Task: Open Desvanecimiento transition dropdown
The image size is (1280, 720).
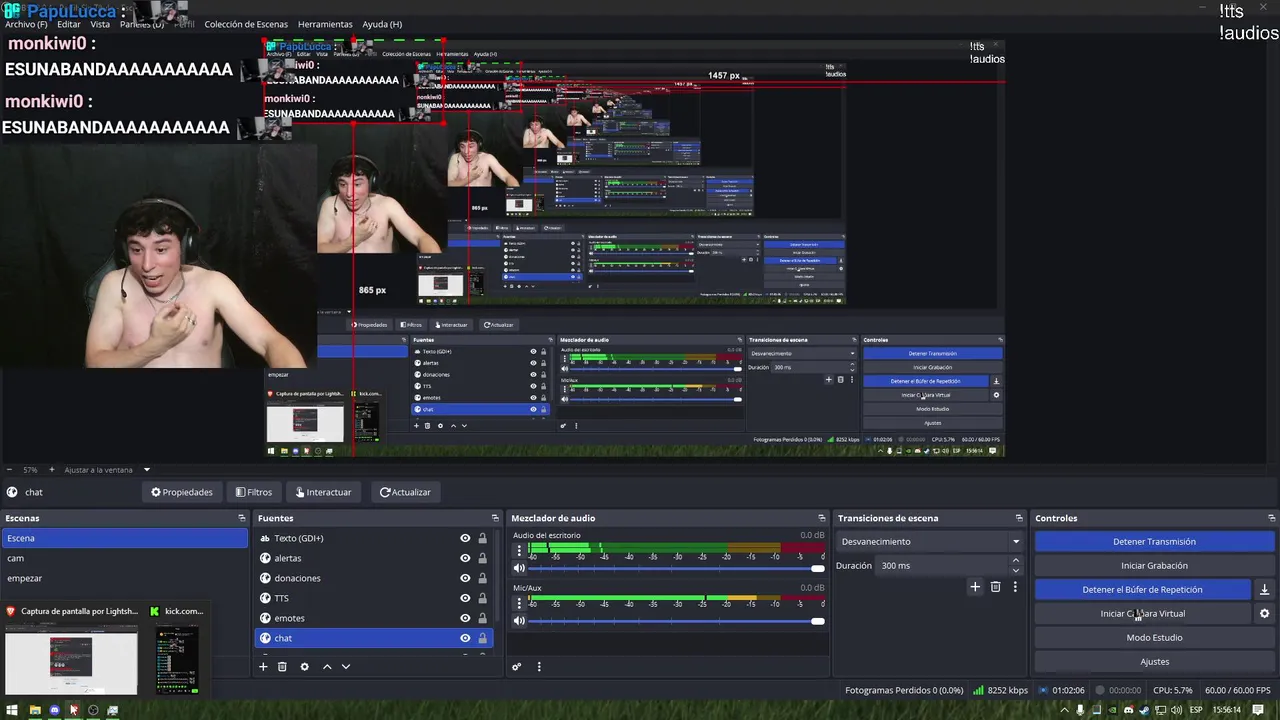Action: click(x=930, y=541)
